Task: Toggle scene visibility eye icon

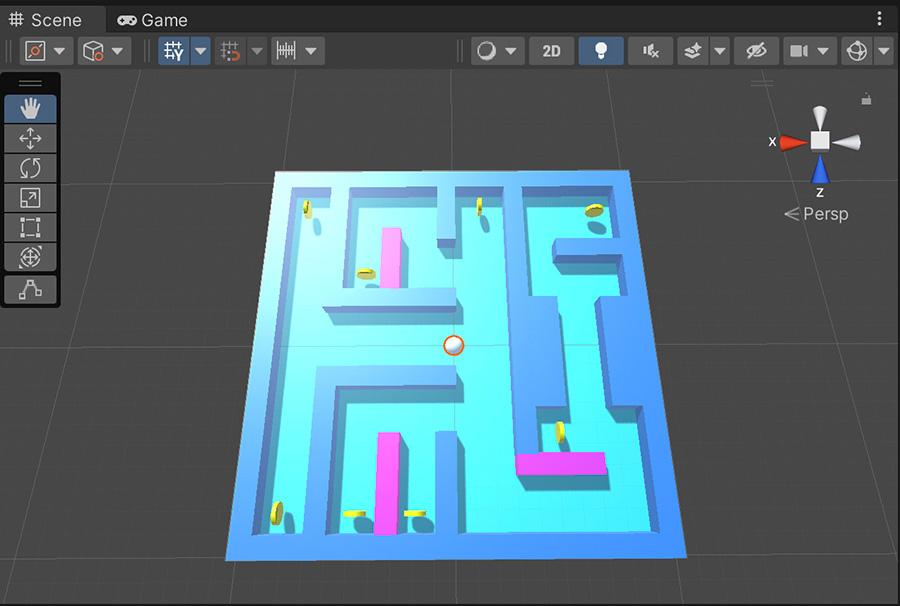Action: point(756,51)
